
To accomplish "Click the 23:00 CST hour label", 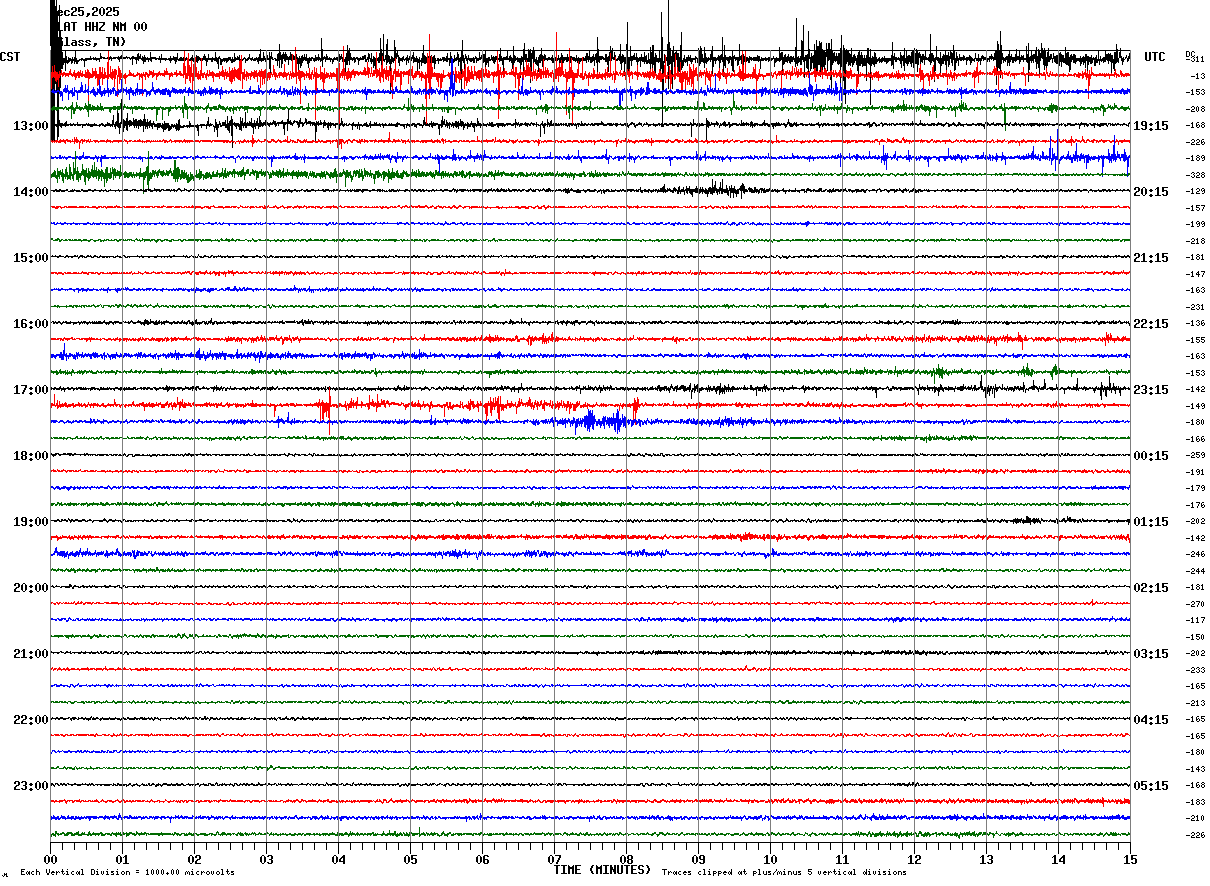I will point(31,786).
